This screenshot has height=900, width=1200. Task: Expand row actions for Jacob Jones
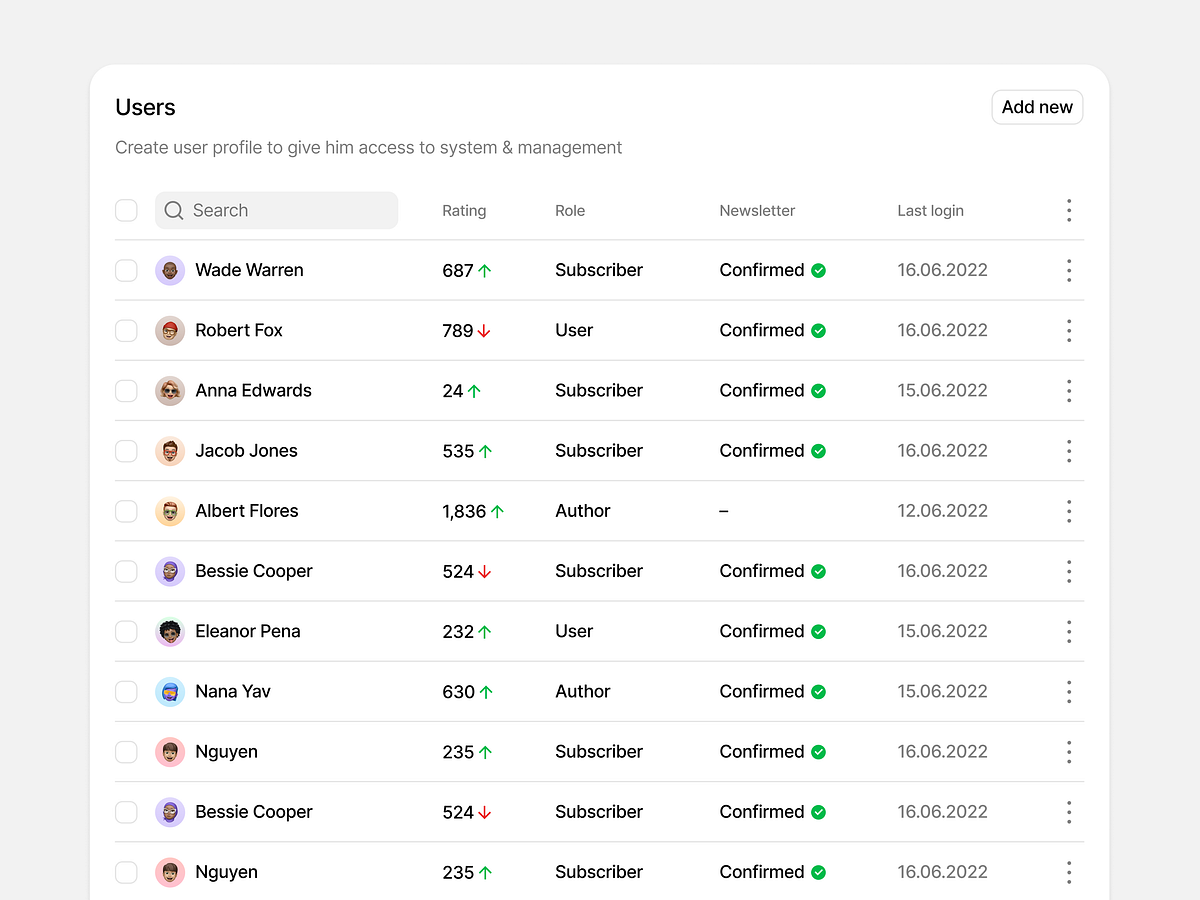pyautogui.click(x=1069, y=451)
